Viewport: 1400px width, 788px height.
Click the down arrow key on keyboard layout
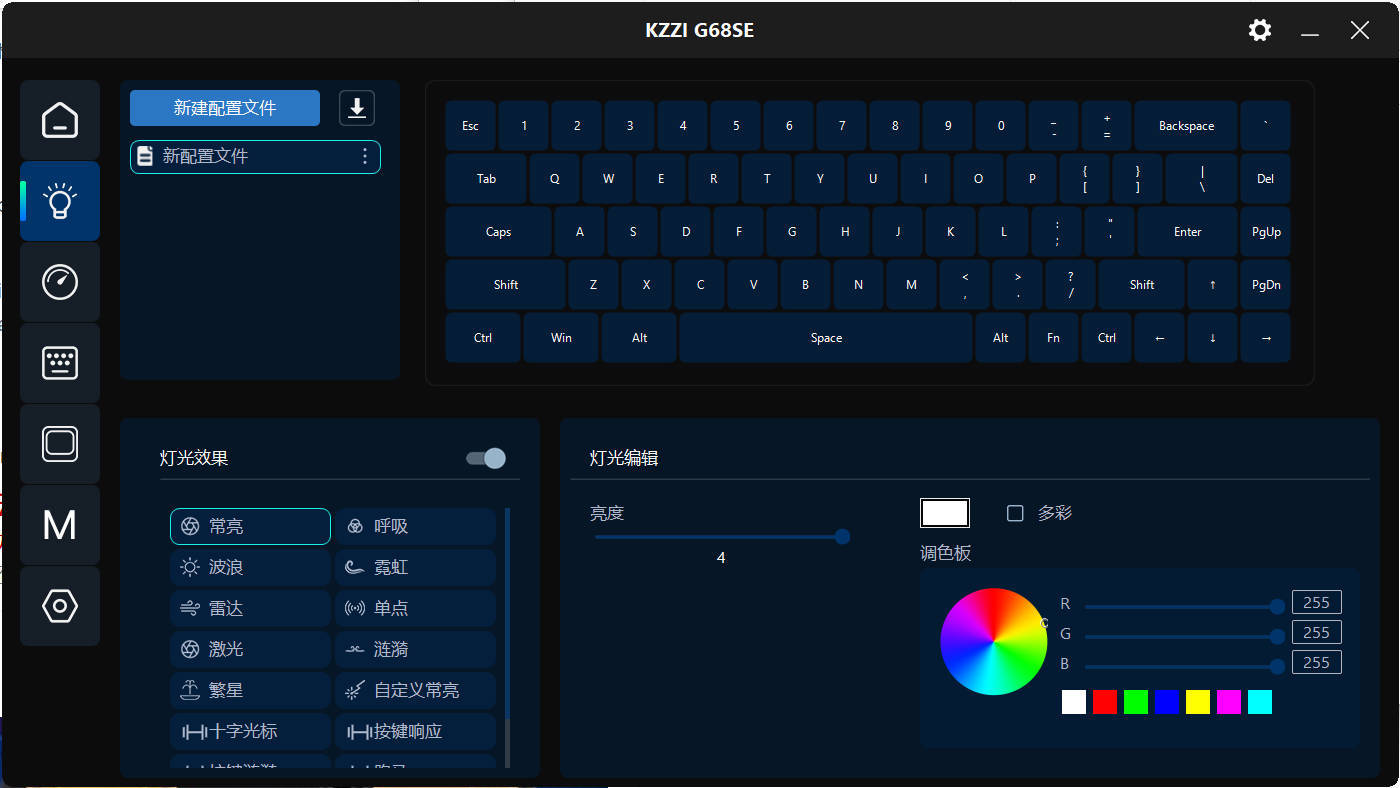tap(1213, 338)
